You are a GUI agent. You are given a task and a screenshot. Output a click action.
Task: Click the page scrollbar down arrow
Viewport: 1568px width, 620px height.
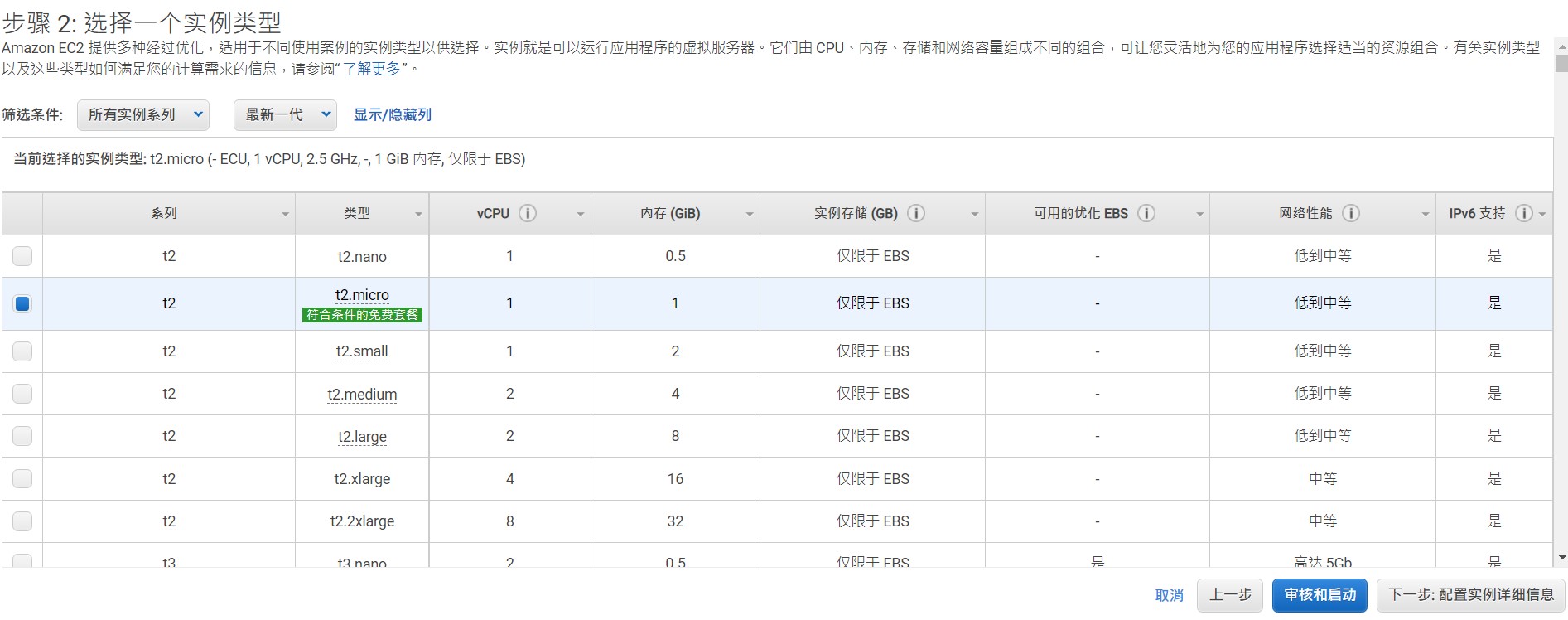coord(1561,559)
